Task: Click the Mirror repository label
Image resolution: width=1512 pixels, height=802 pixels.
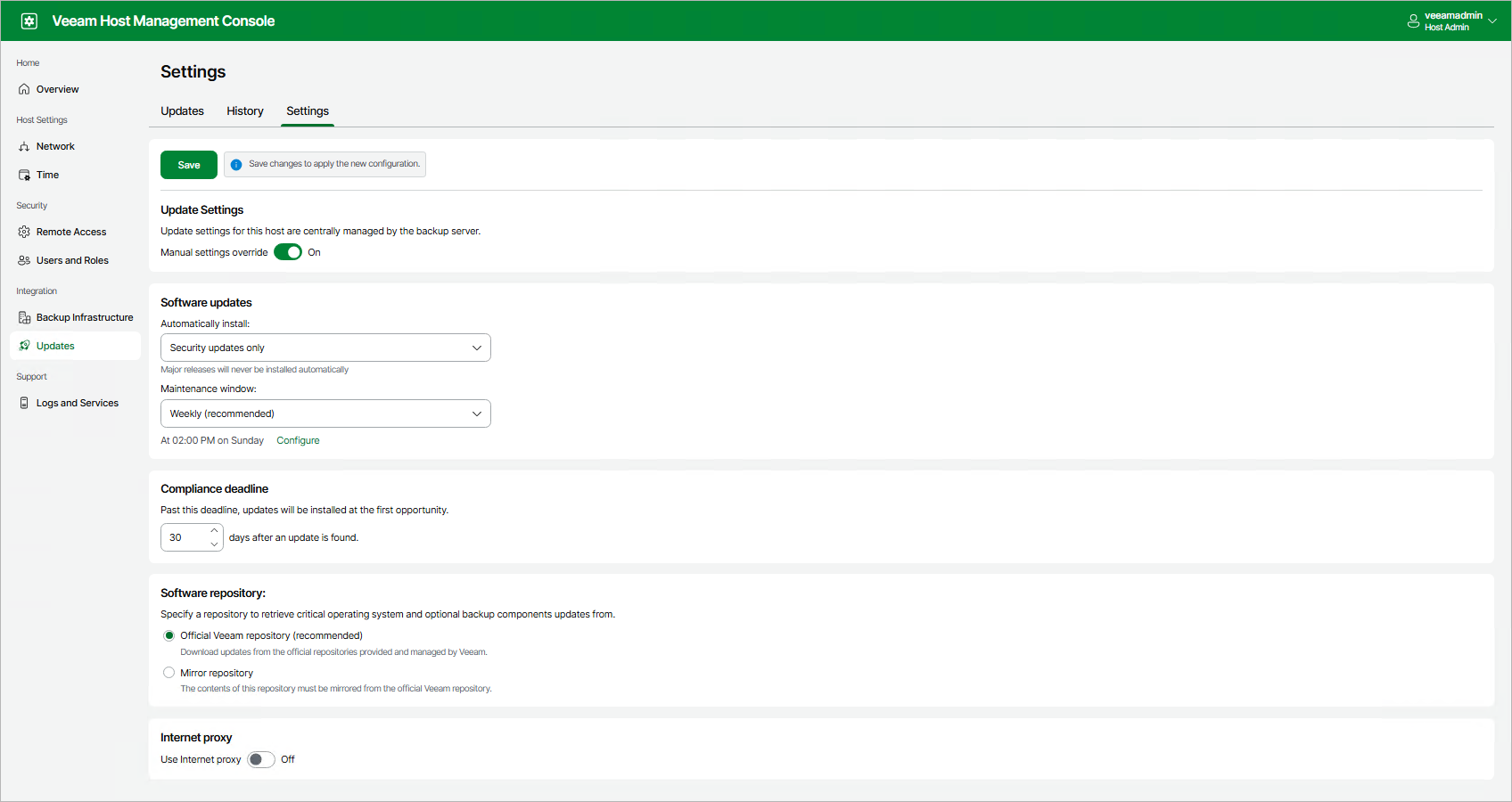Action: point(217,673)
